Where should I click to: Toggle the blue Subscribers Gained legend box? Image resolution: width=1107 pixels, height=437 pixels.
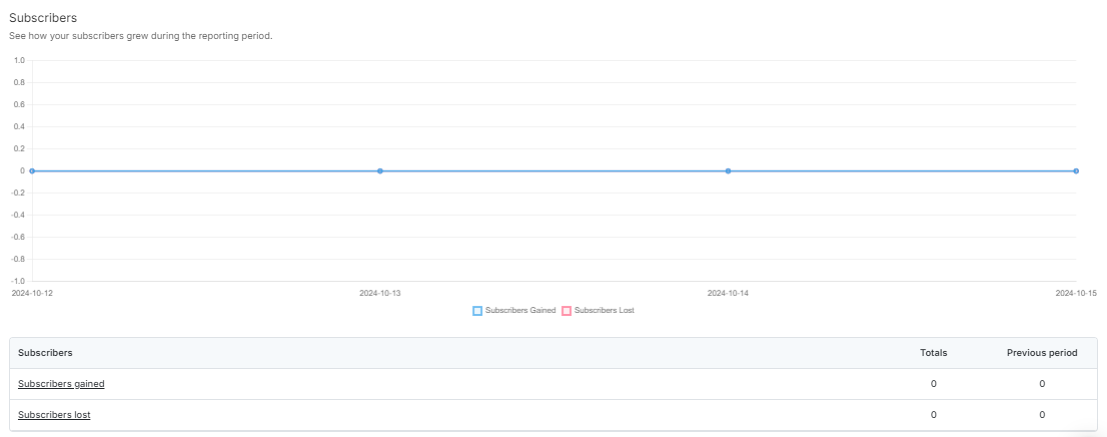[x=477, y=311]
